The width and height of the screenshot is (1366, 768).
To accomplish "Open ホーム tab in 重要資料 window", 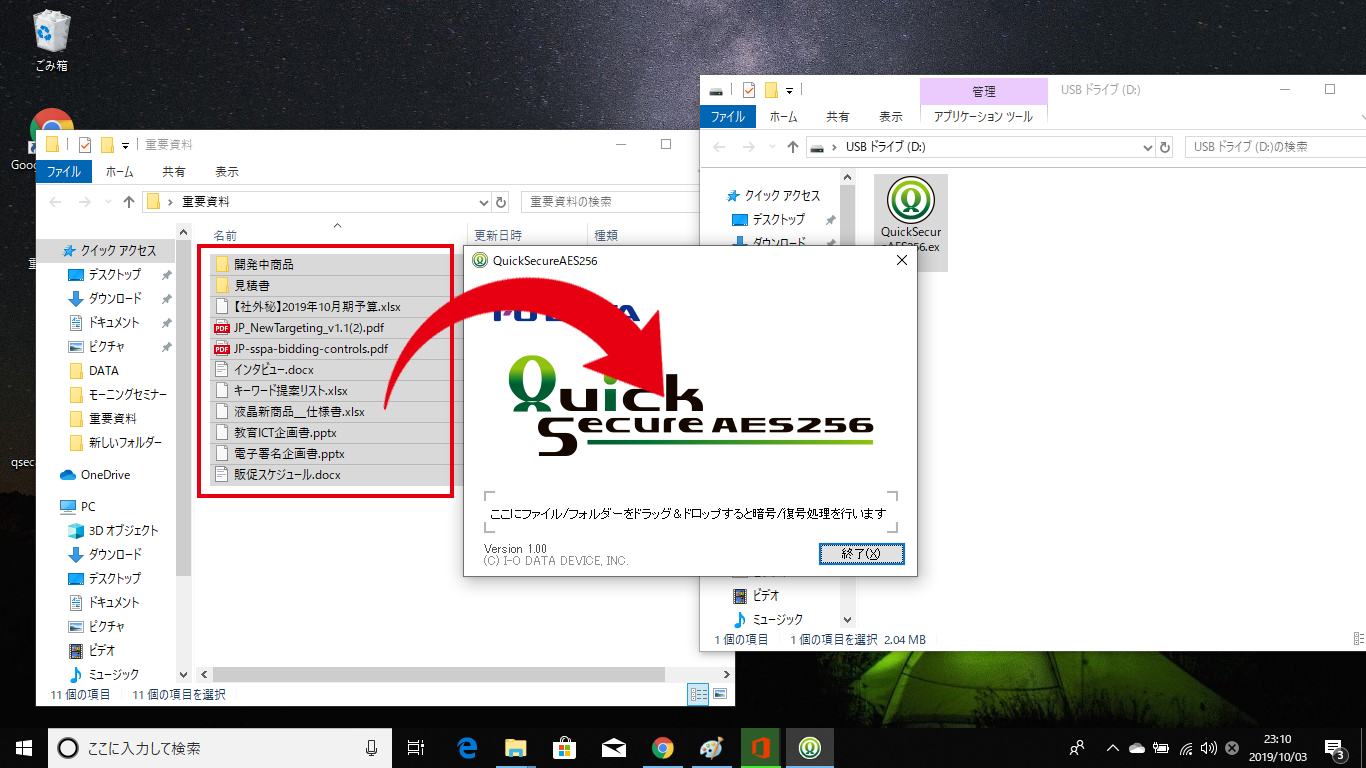I will click(119, 172).
